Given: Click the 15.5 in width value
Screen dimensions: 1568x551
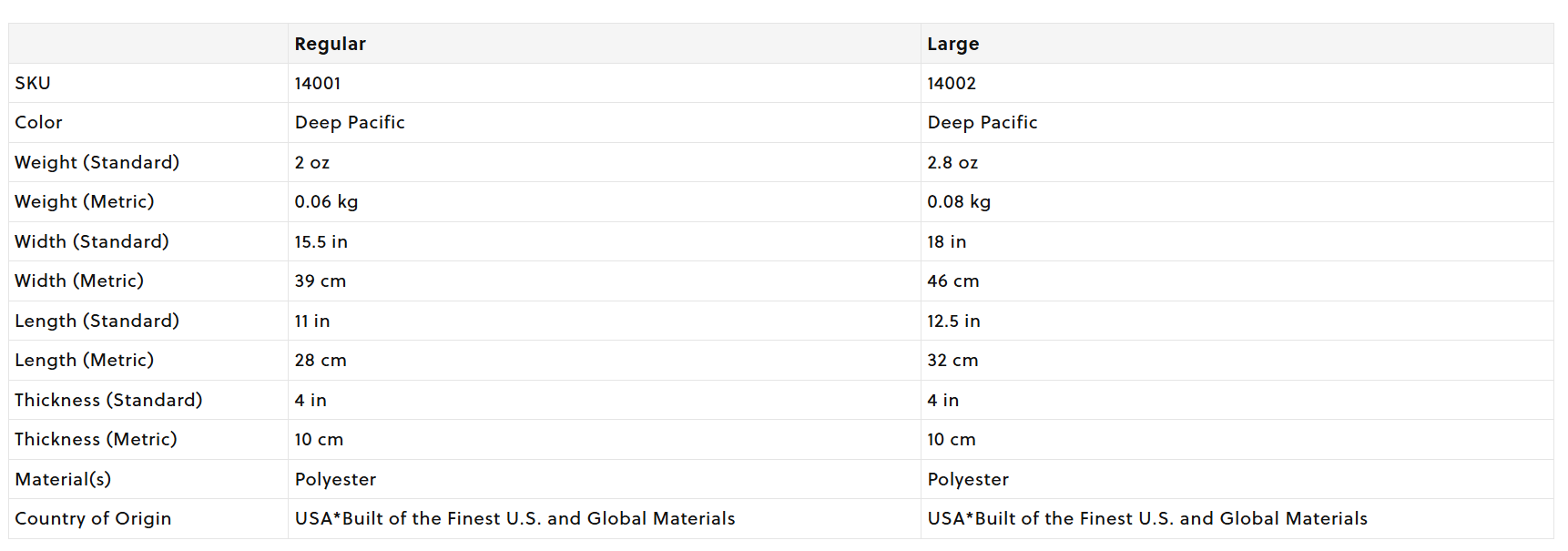Looking at the screenshot, I should 321,241.
